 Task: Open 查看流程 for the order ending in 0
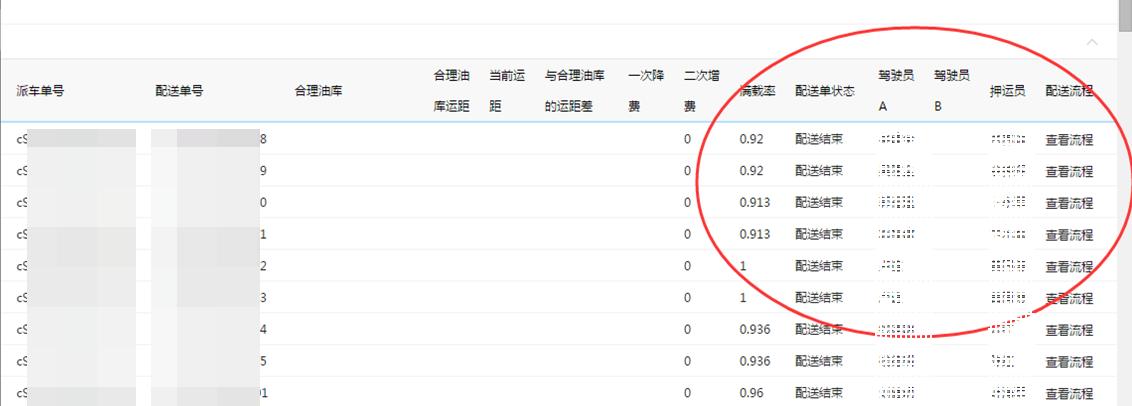(x=1069, y=203)
